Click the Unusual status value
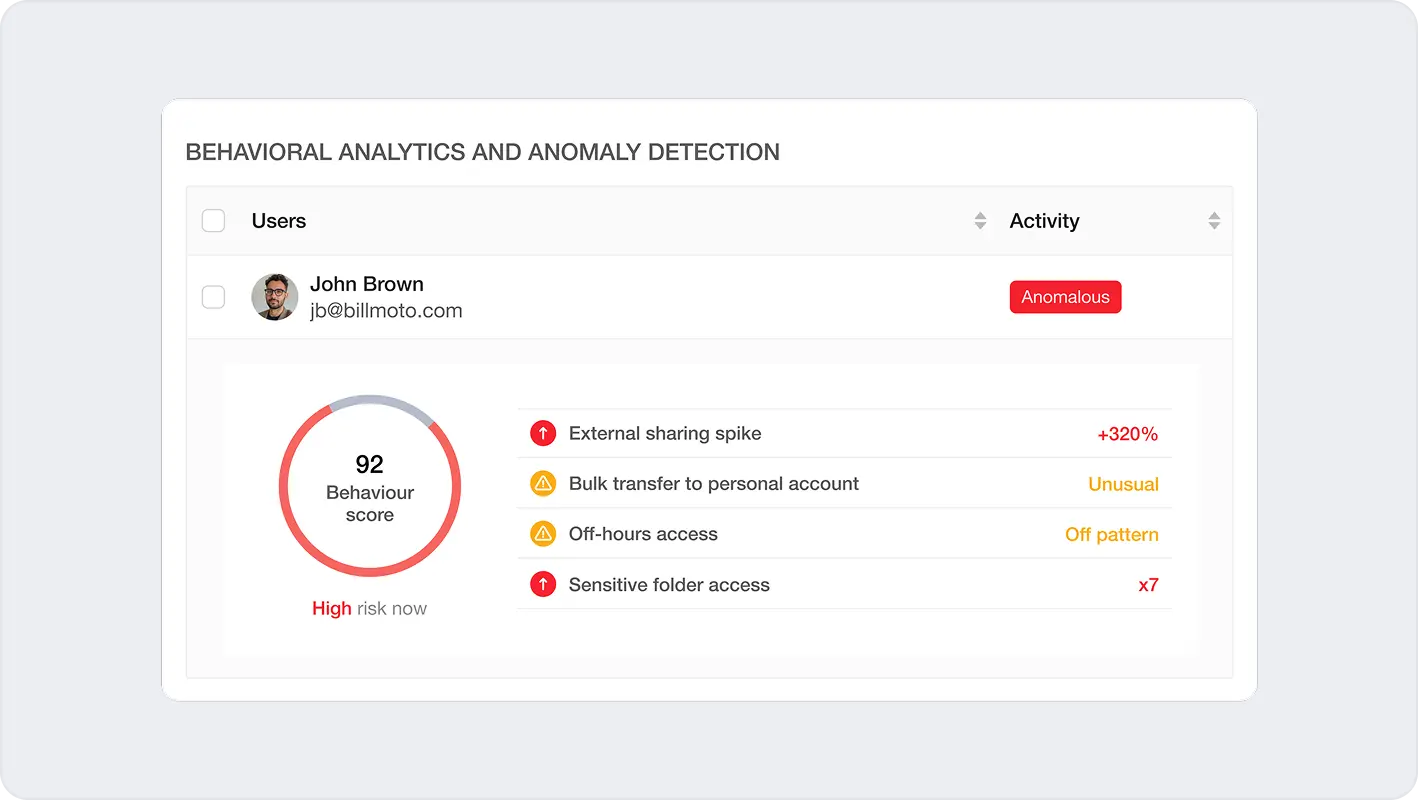Viewport: 1418px width, 800px height. click(x=1123, y=484)
